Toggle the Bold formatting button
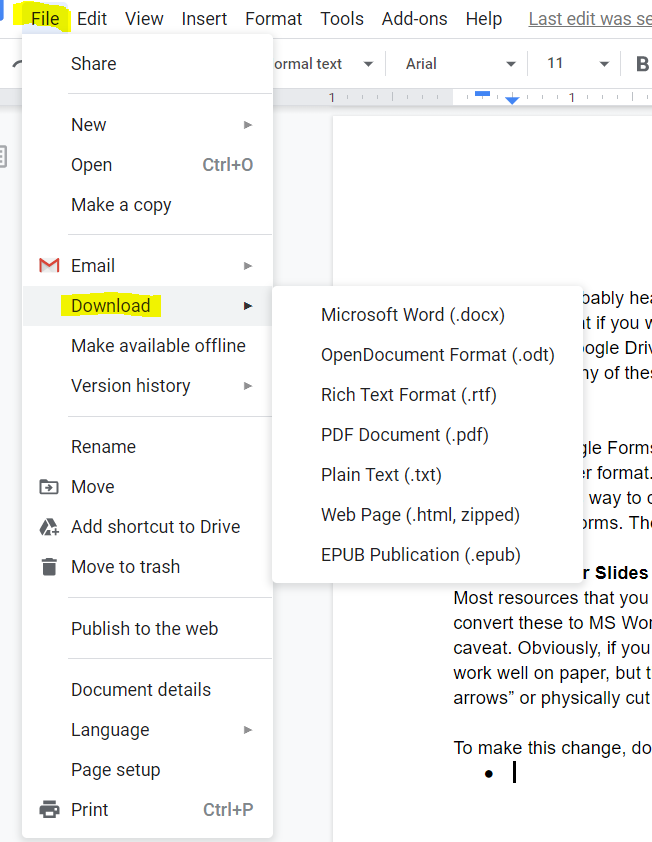The height and width of the screenshot is (842, 652). (642, 64)
